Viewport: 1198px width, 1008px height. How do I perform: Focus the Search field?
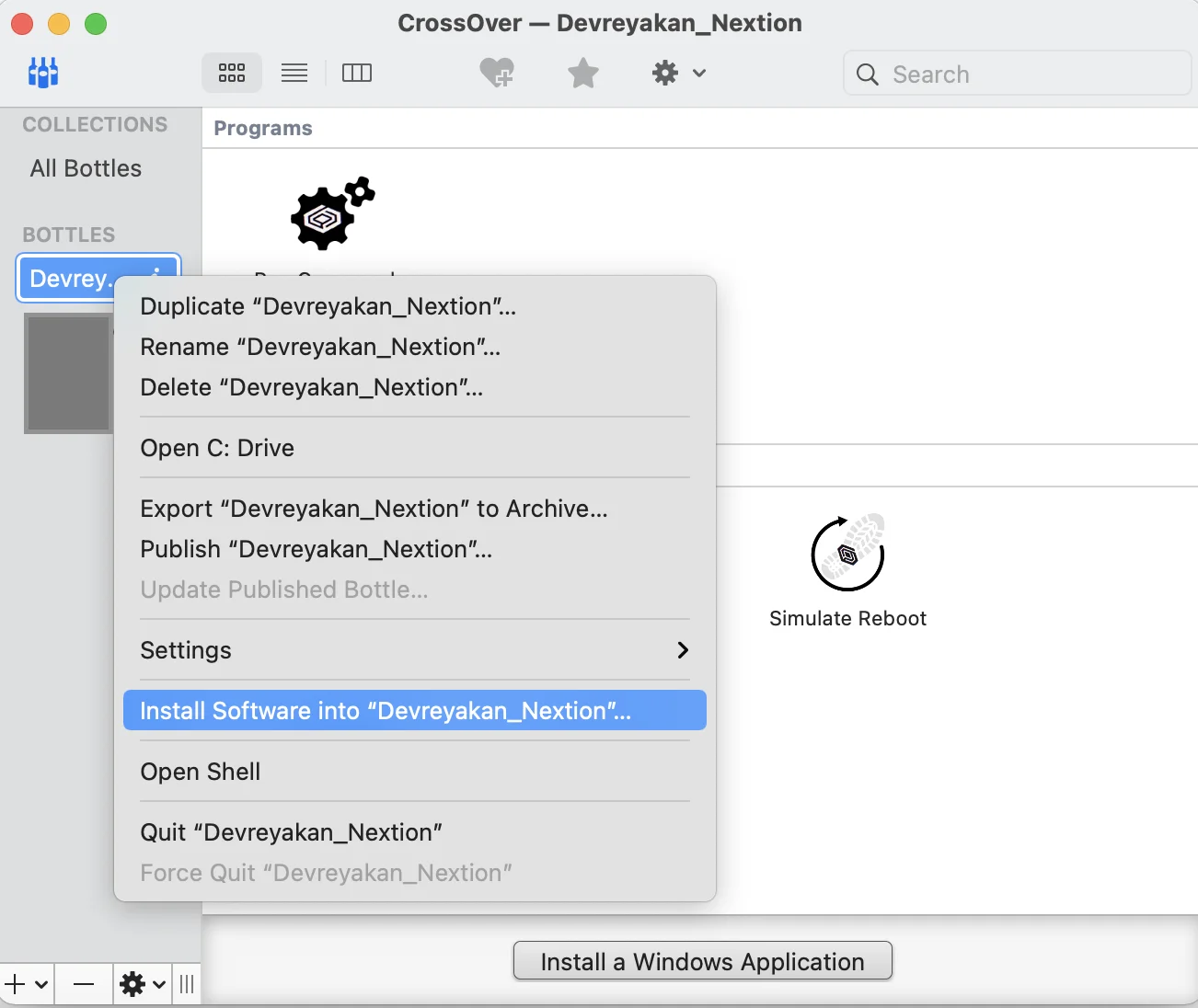1018,74
